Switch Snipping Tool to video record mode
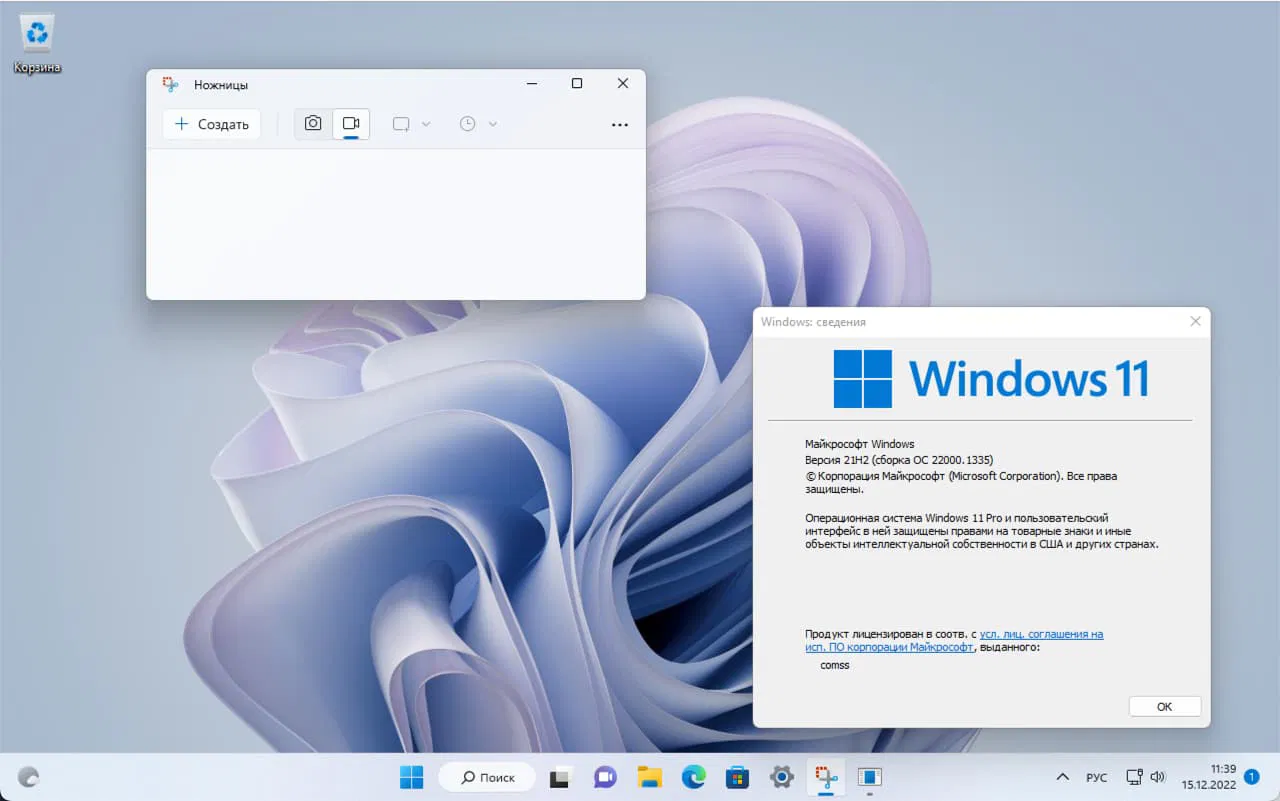The image size is (1280, 801). pyautogui.click(x=351, y=124)
